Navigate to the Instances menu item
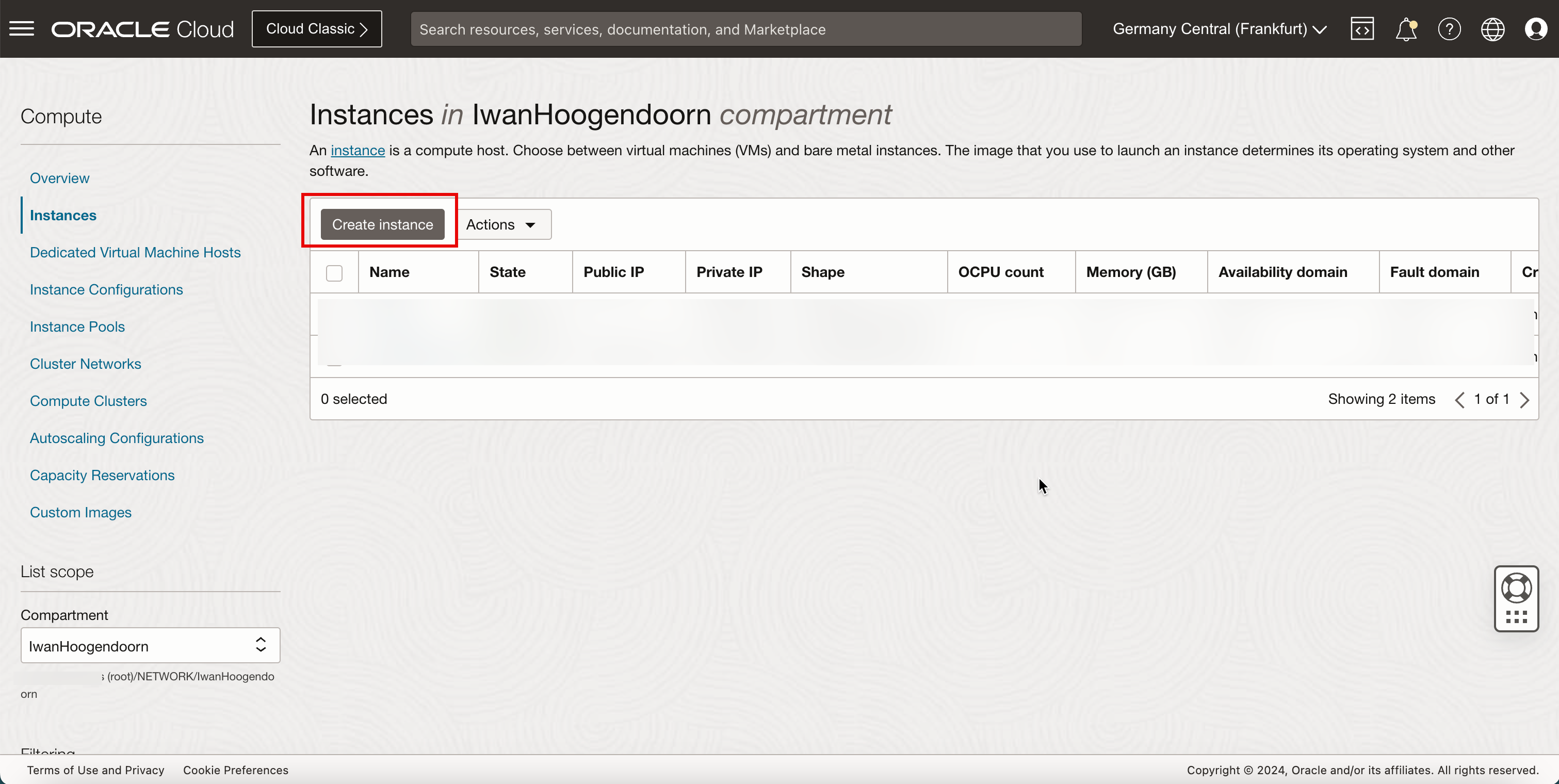The height and width of the screenshot is (784, 1559). (63, 215)
